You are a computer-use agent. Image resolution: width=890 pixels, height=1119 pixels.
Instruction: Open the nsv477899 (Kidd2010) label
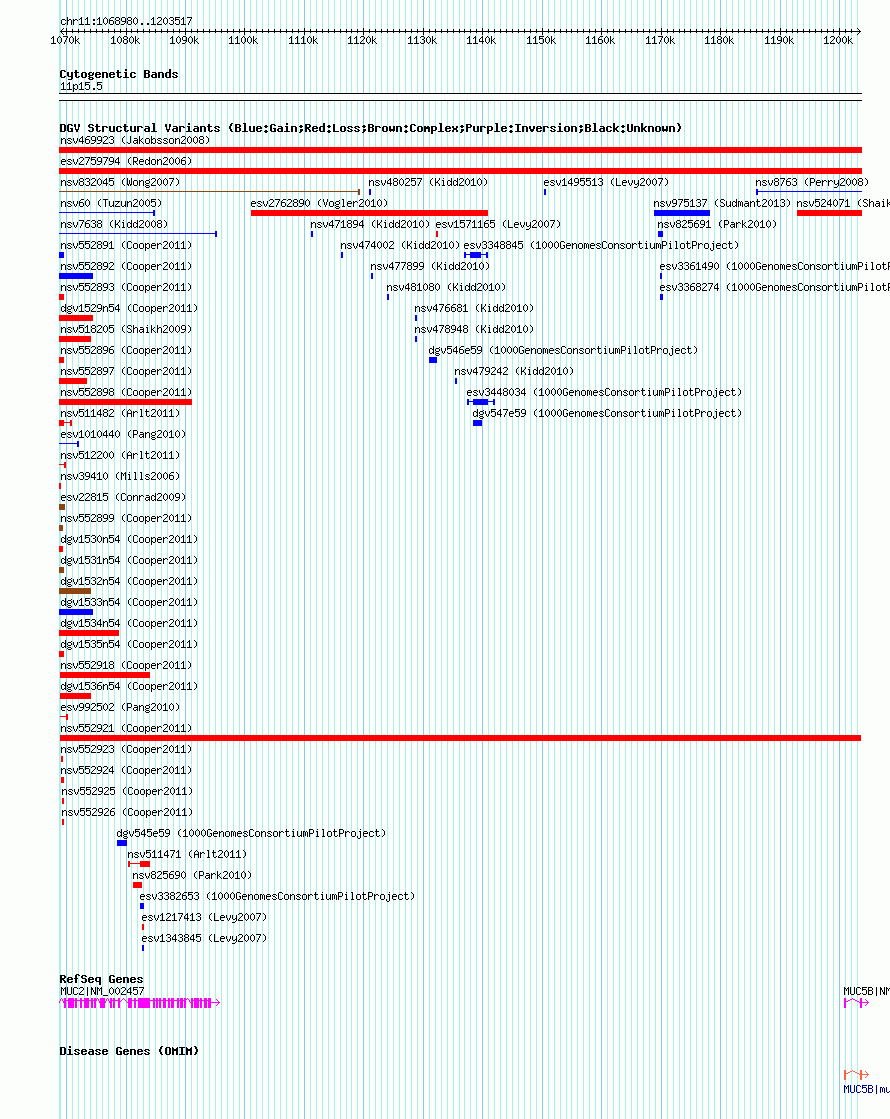coord(430,267)
